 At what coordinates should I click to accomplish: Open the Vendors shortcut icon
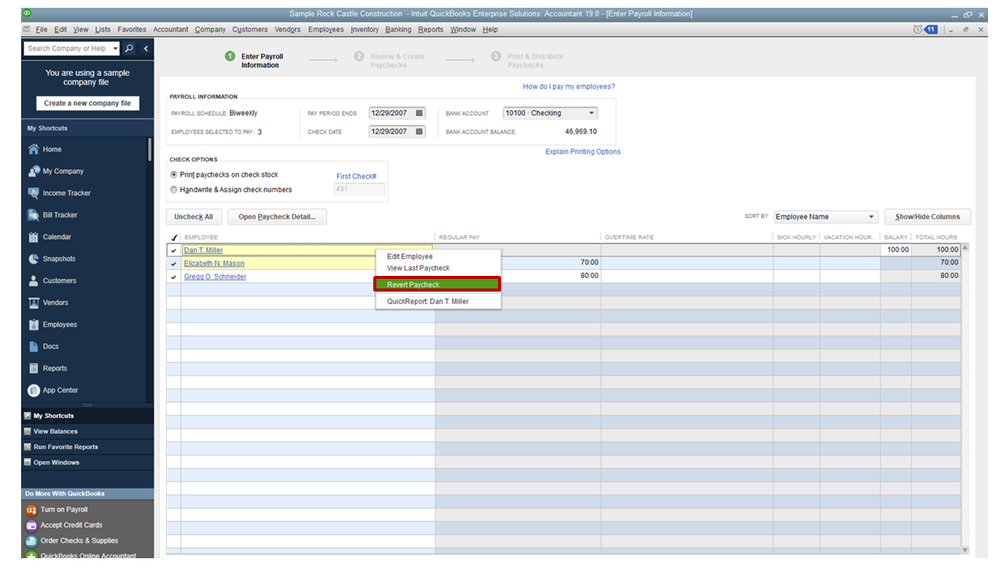coord(33,303)
